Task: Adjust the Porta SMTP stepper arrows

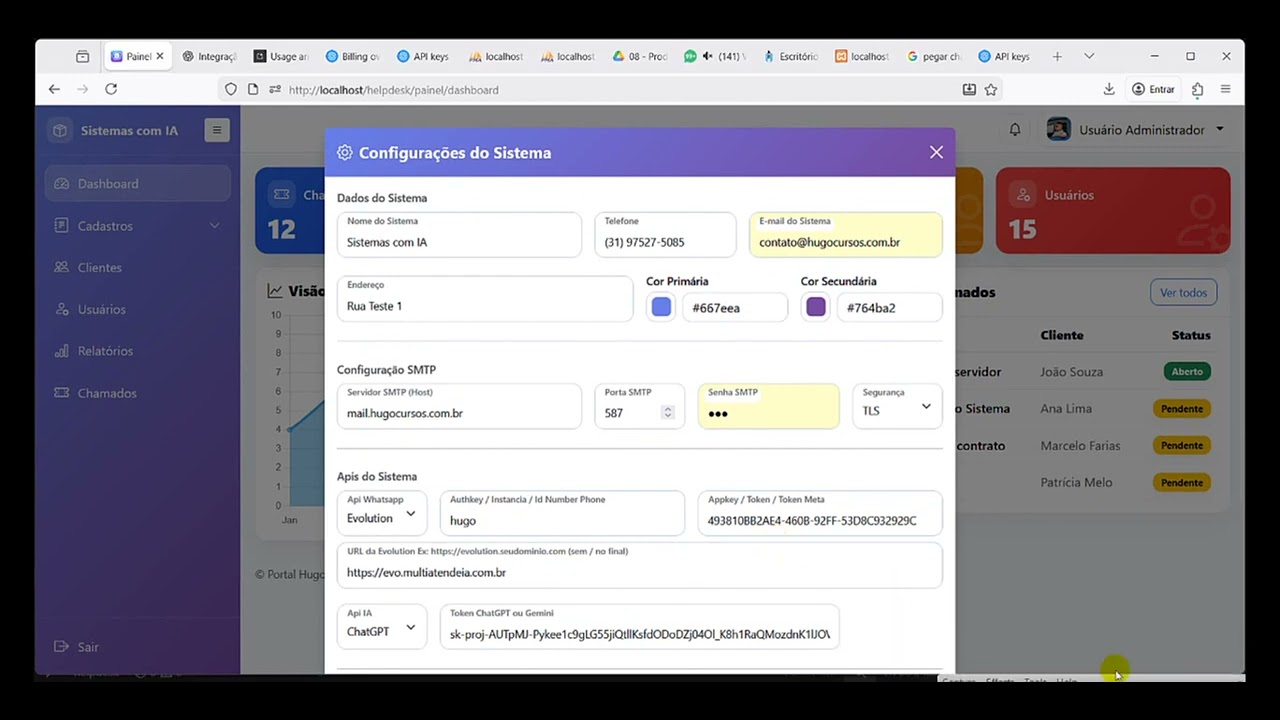Action: tap(668, 413)
